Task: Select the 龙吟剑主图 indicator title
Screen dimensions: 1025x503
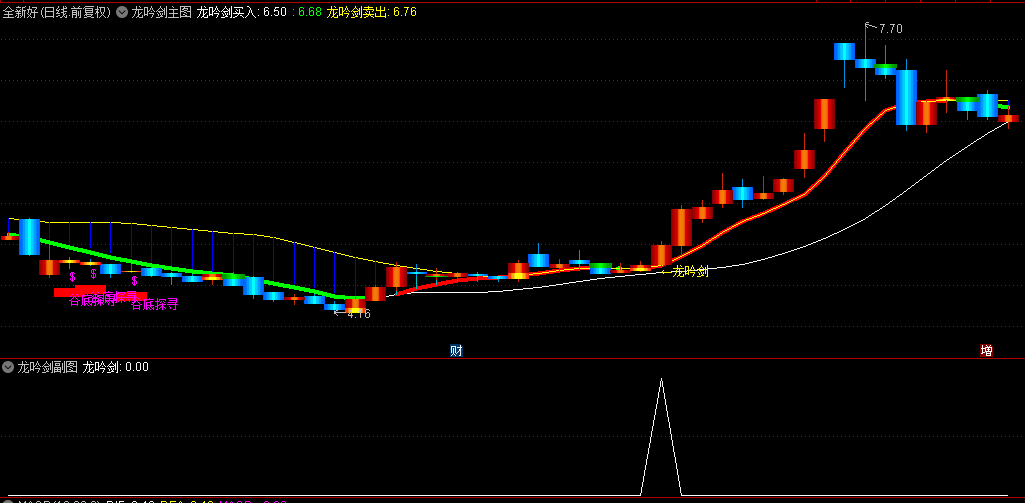Action: pos(161,12)
